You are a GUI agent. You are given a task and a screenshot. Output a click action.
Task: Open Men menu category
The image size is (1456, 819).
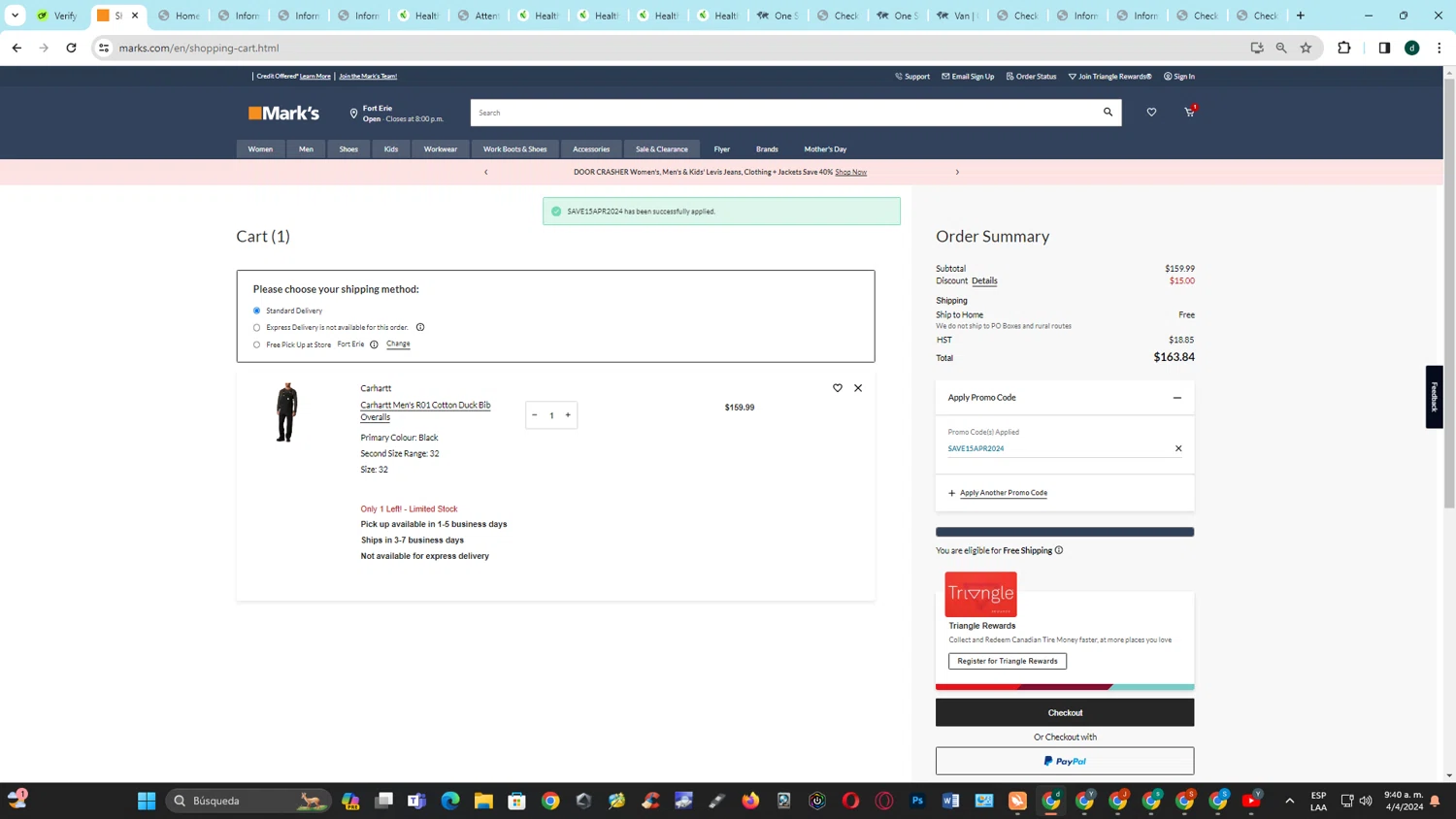coord(306,149)
